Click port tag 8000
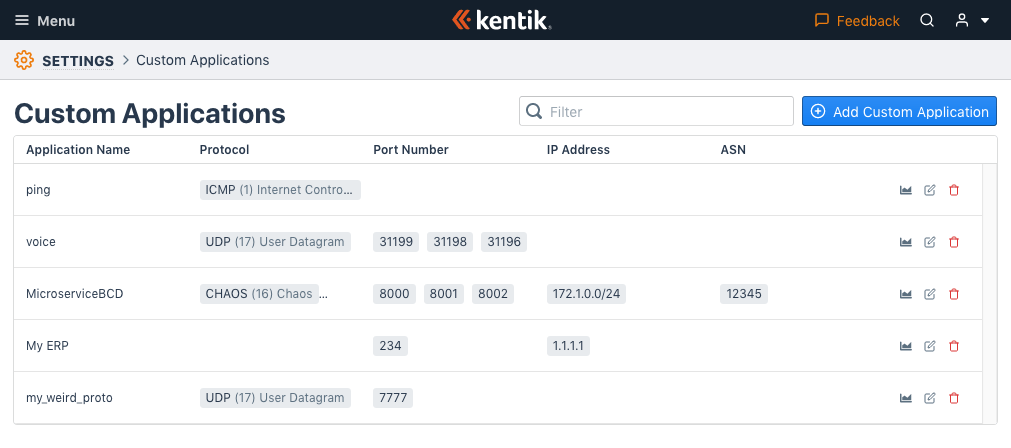This screenshot has width=1011, height=448. [395, 294]
